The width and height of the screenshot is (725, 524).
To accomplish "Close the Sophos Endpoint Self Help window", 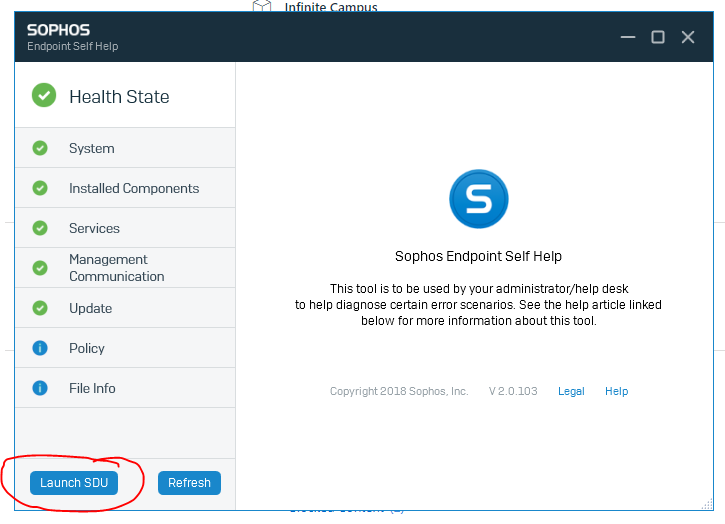I will click(x=688, y=37).
